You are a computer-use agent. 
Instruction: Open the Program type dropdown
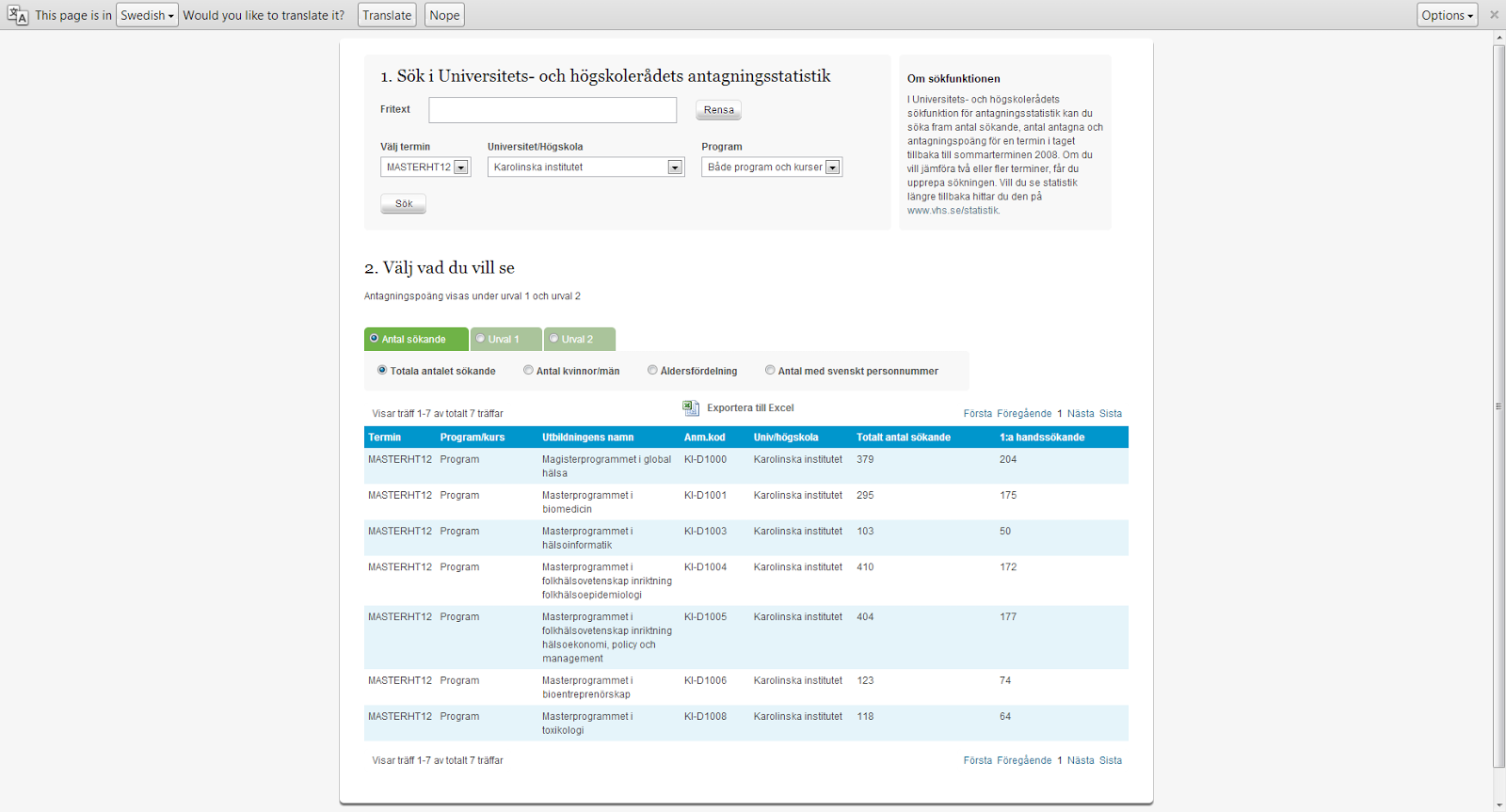[x=772, y=167]
